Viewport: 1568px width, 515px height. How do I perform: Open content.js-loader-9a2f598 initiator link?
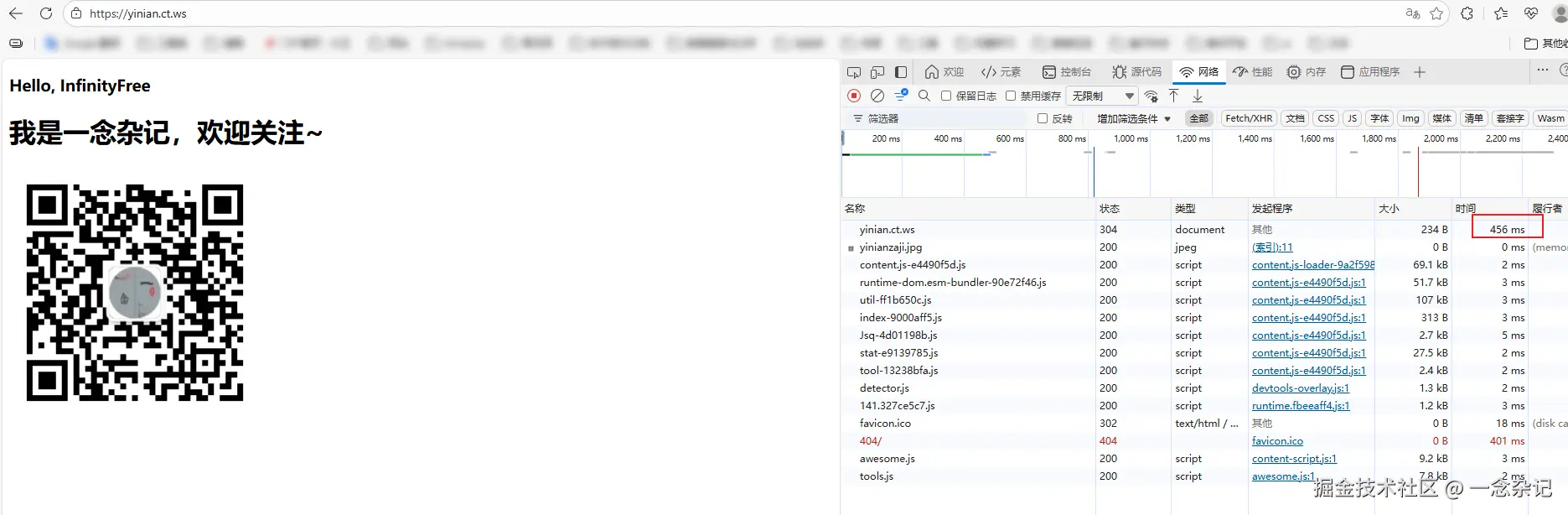tap(1312, 265)
